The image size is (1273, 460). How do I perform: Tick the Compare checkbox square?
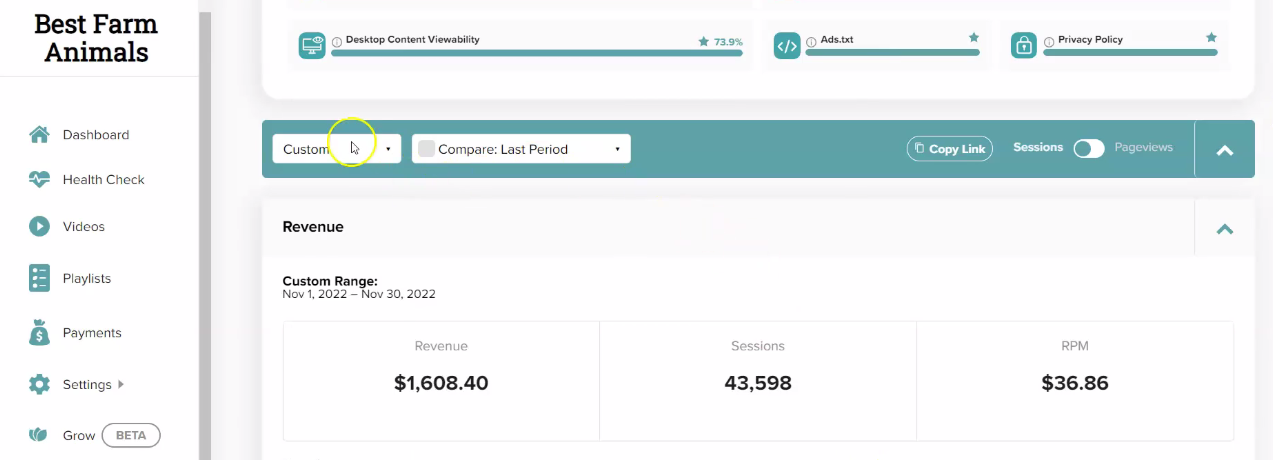coord(426,149)
